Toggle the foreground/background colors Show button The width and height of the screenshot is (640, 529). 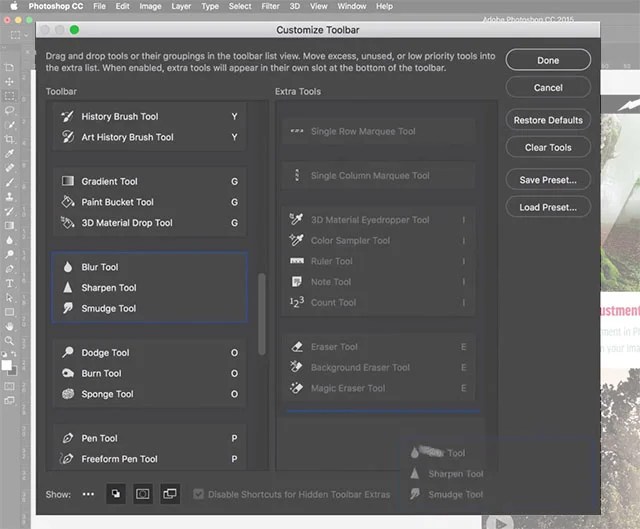[116, 494]
